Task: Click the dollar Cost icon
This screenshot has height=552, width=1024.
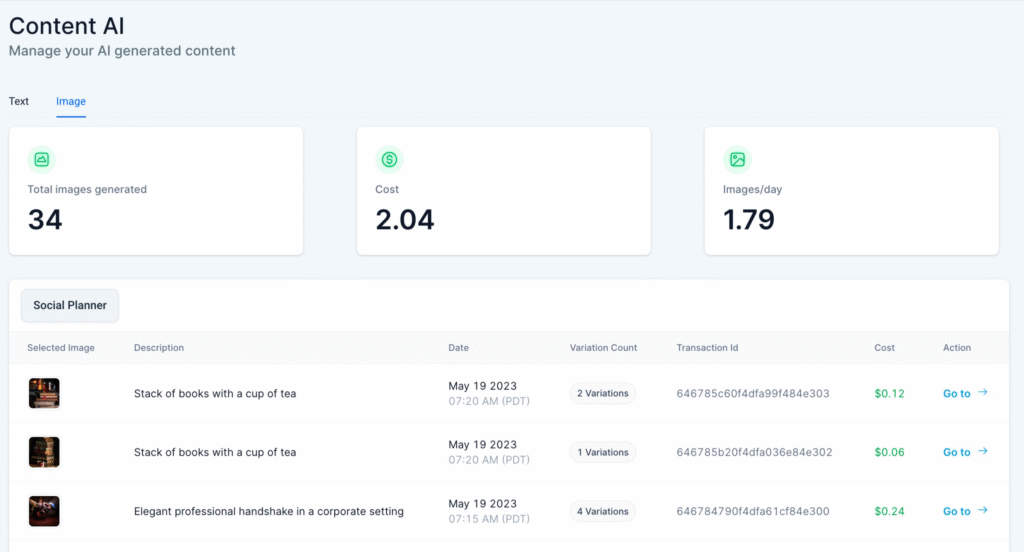Action: pos(389,159)
